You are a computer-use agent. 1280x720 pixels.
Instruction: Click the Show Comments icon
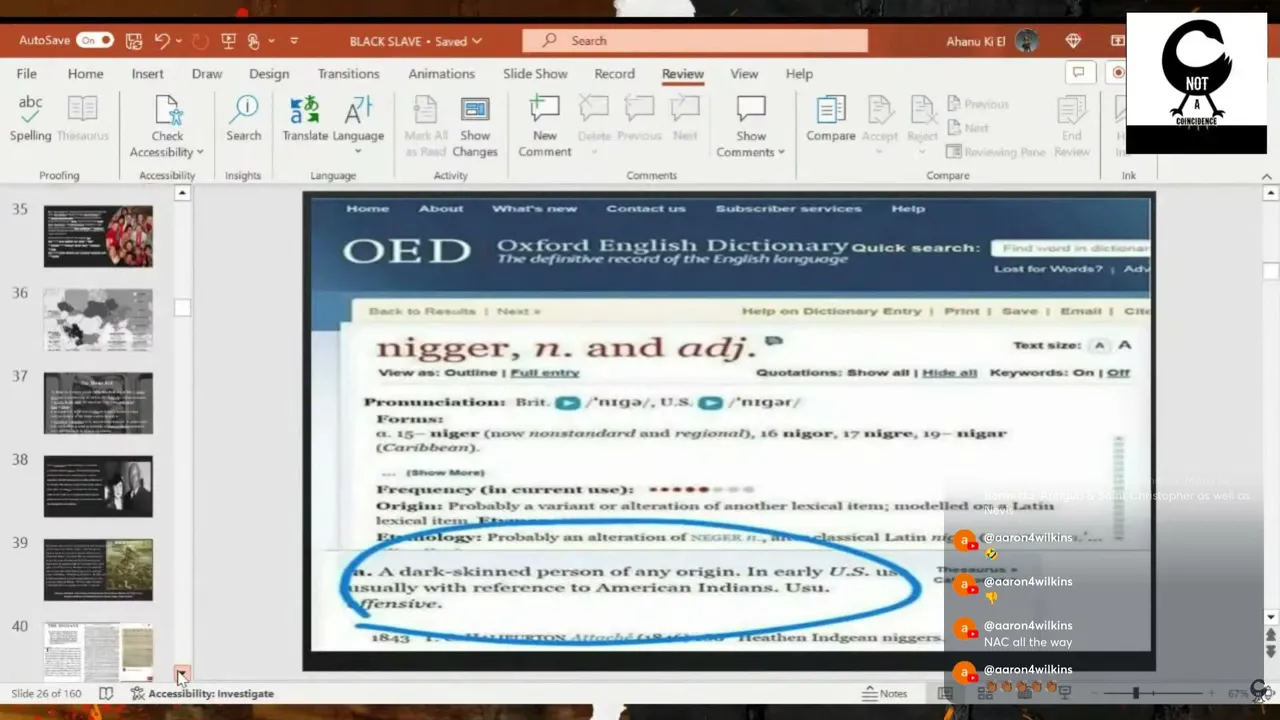[751, 110]
